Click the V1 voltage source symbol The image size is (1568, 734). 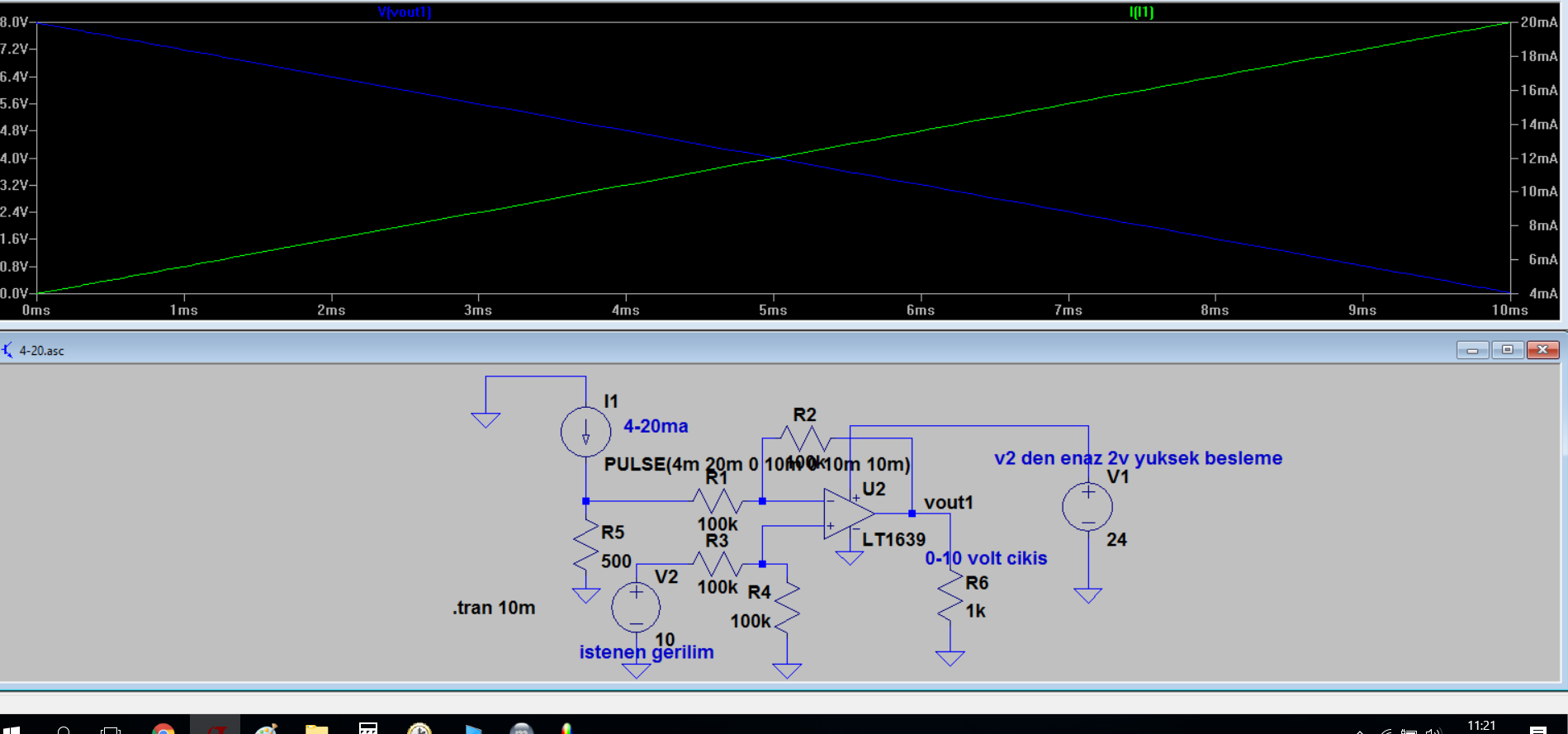pyautogui.click(x=1087, y=506)
